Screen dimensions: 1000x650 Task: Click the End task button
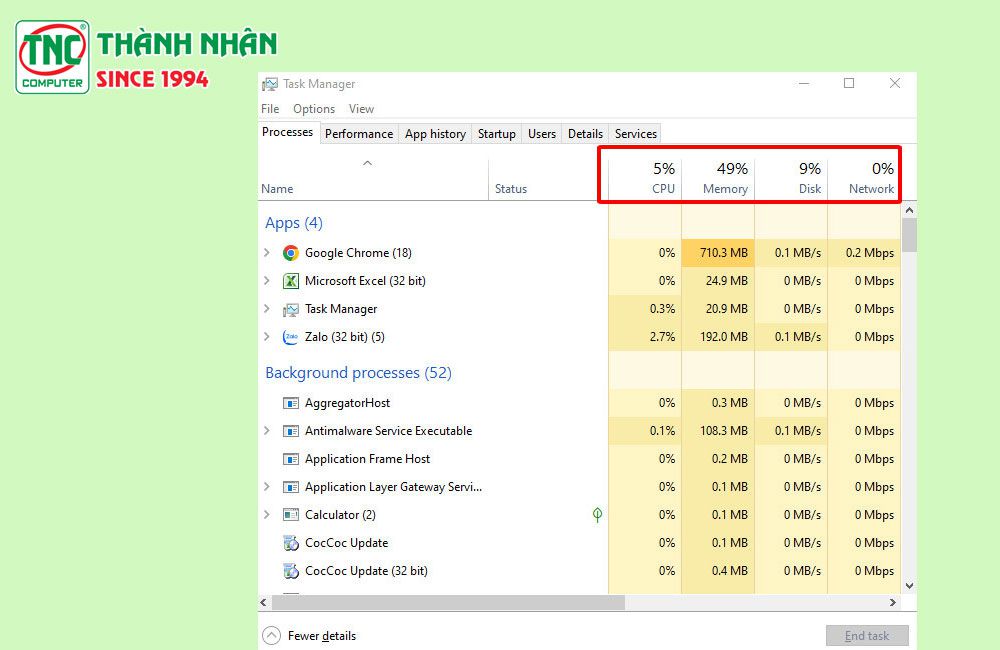pyautogui.click(x=867, y=636)
